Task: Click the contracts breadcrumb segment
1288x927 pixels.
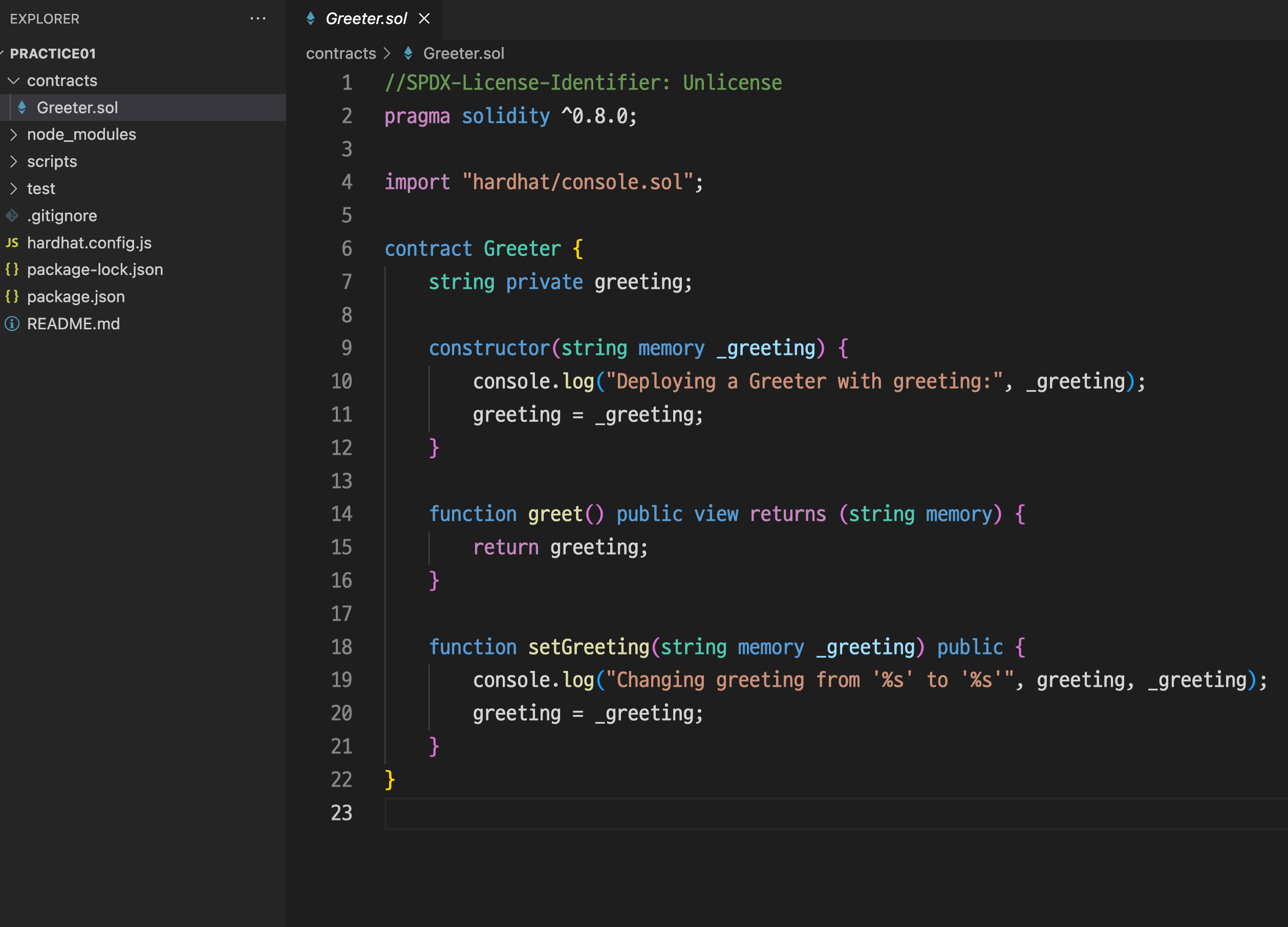Action: click(x=341, y=53)
